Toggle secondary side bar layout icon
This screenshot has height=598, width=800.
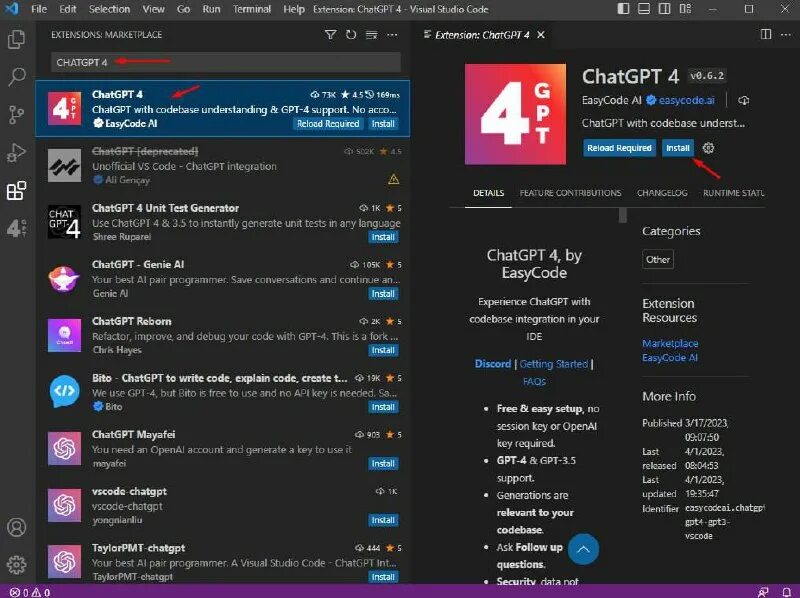[x=664, y=9]
